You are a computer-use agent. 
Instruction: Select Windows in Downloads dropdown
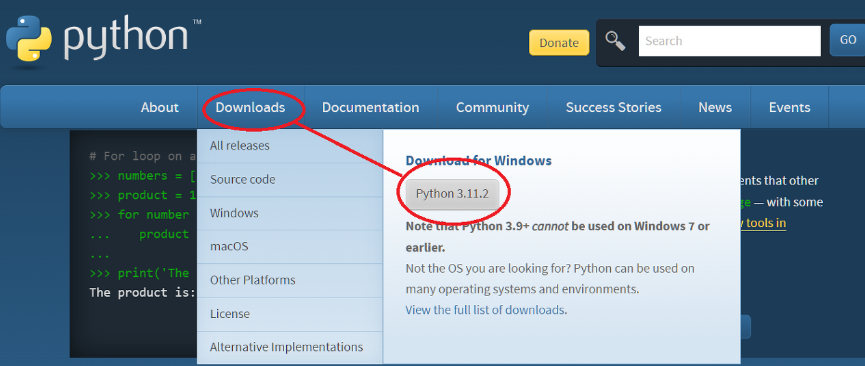[290, 213]
